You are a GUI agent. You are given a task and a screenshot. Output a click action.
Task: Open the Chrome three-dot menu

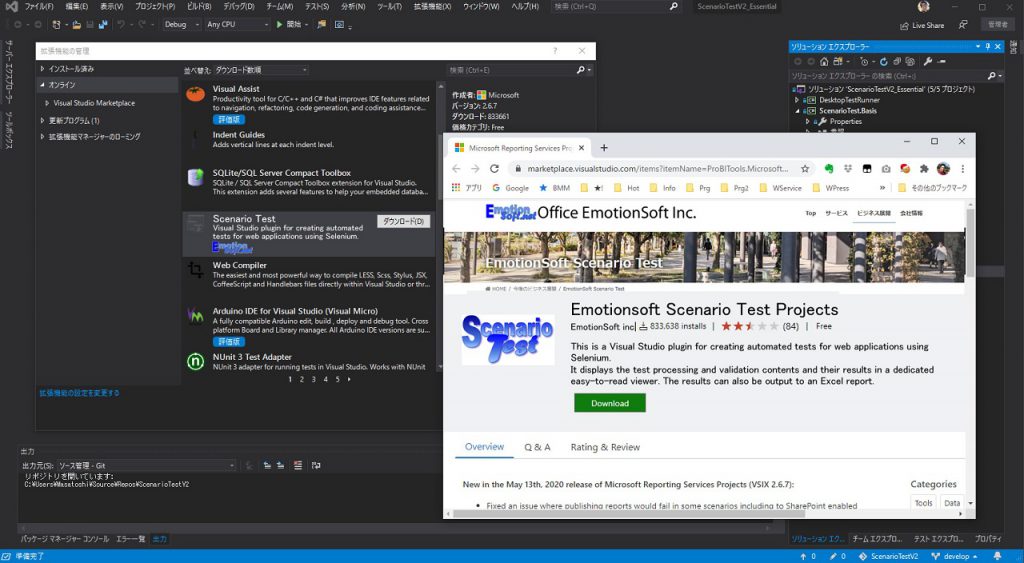[x=963, y=169]
